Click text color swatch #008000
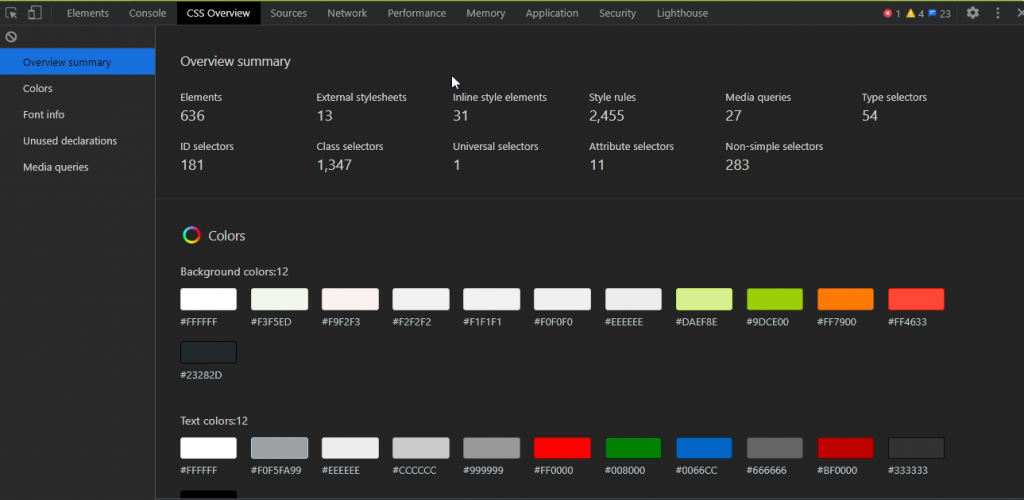The height and width of the screenshot is (500, 1024). [x=633, y=448]
